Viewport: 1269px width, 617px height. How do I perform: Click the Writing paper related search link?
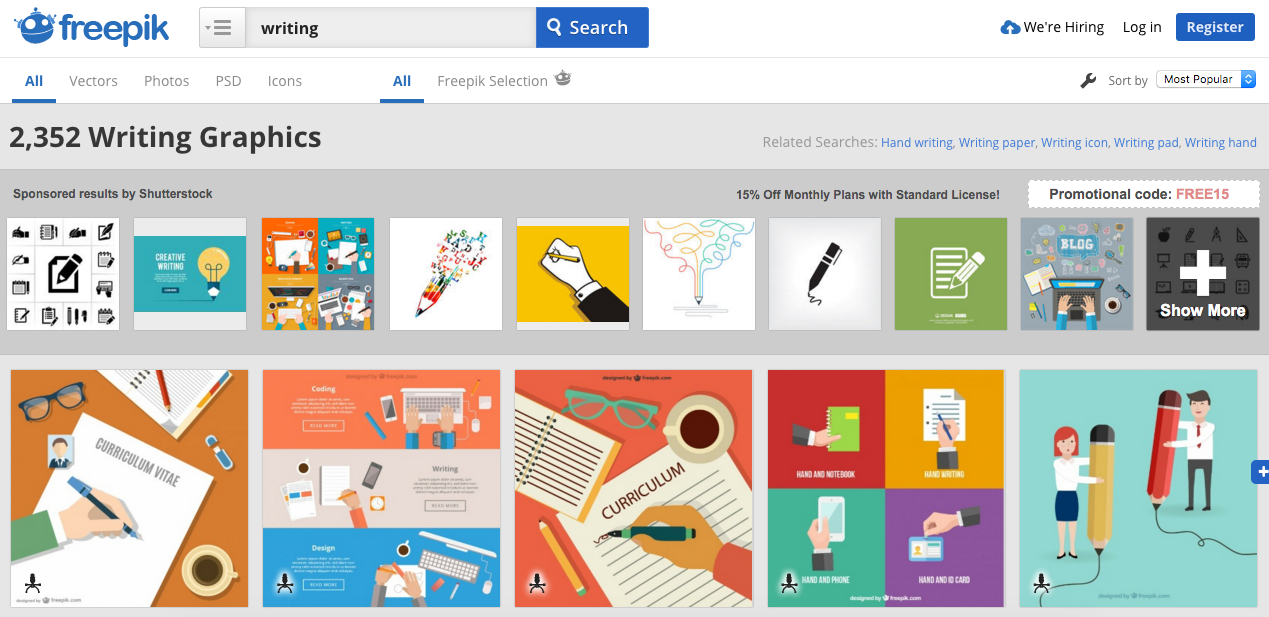(x=996, y=142)
